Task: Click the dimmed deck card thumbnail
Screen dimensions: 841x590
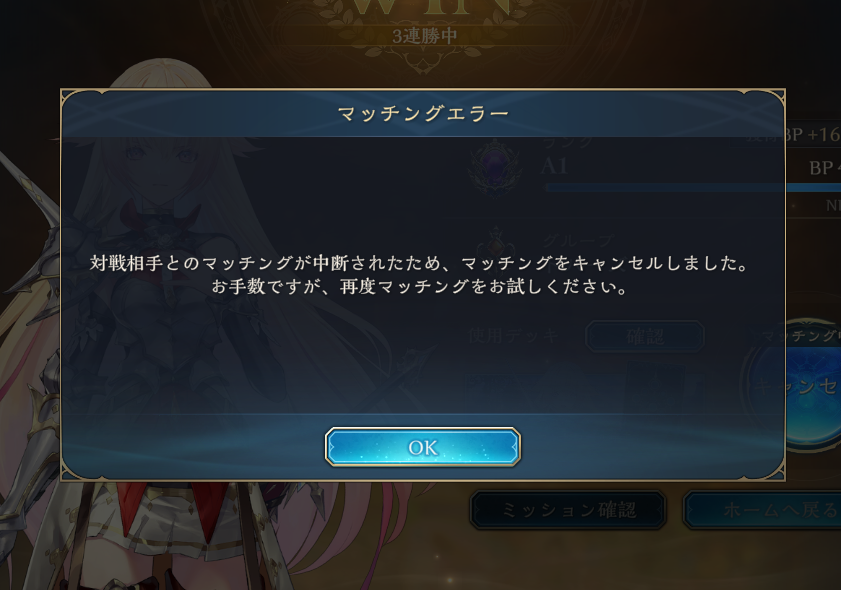Action: pos(656,382)
